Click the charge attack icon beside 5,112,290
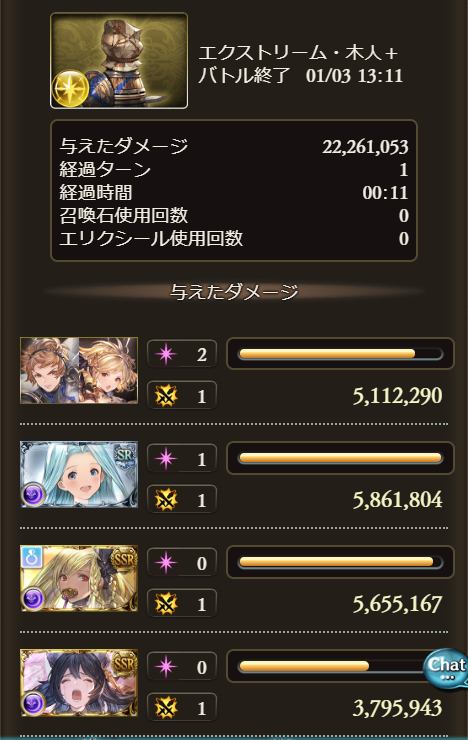This screenshot has height=740, width=468. pyautogui.click(x=166, y=395)
